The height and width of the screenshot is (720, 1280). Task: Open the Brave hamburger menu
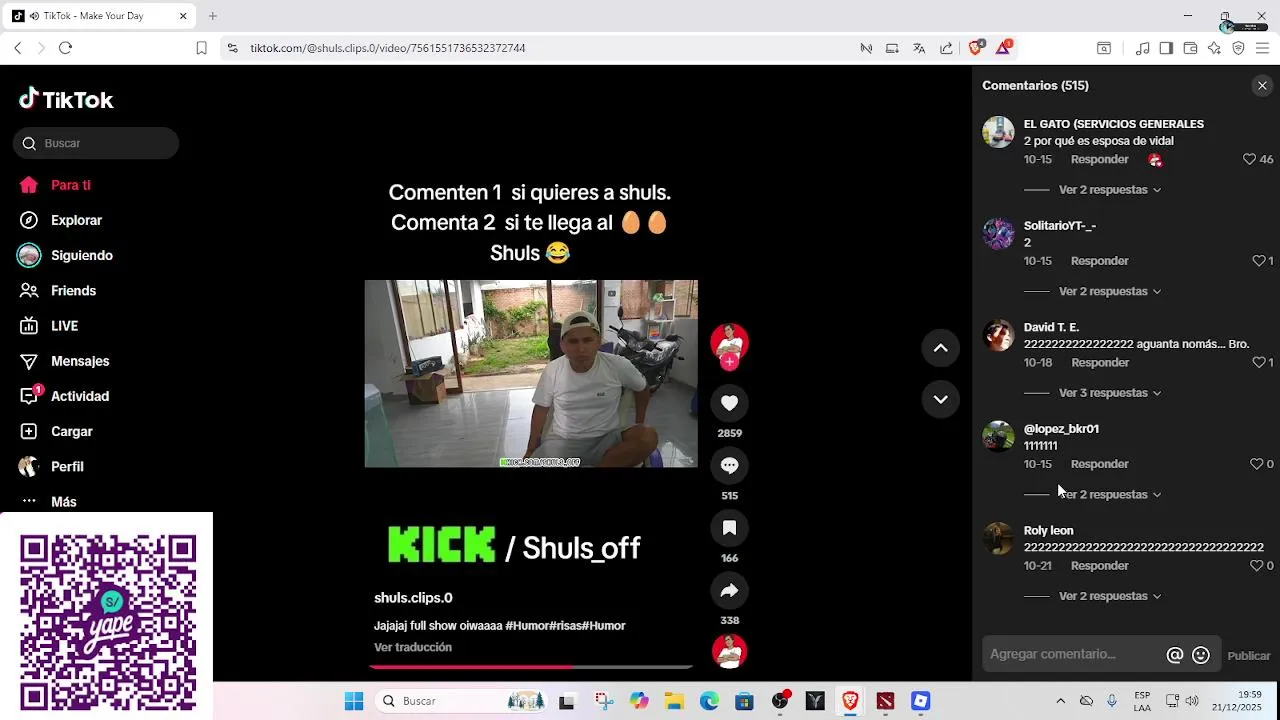(1262, 48)
